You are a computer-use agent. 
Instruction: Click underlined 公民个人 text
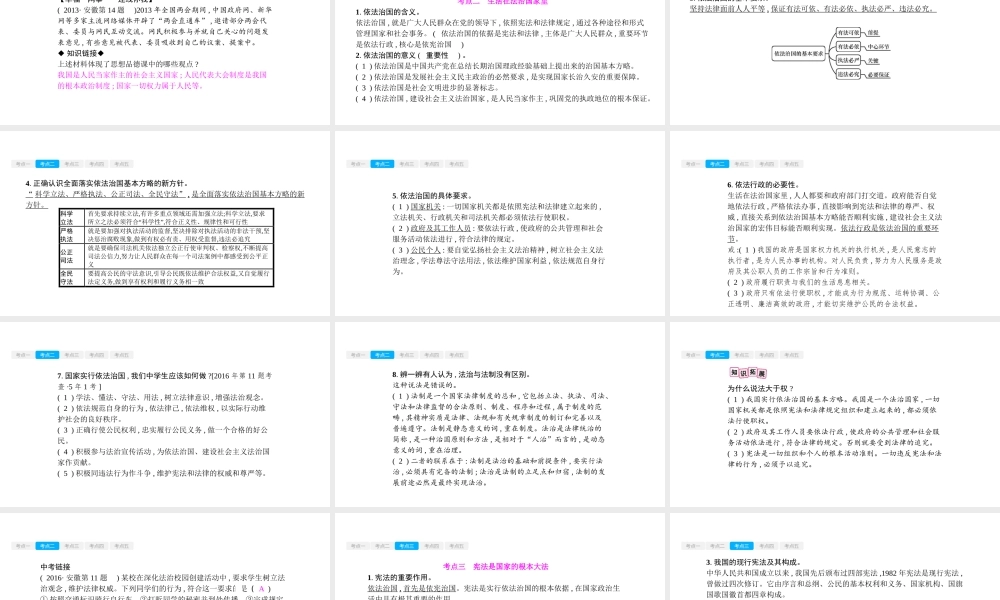pos(425,250)
